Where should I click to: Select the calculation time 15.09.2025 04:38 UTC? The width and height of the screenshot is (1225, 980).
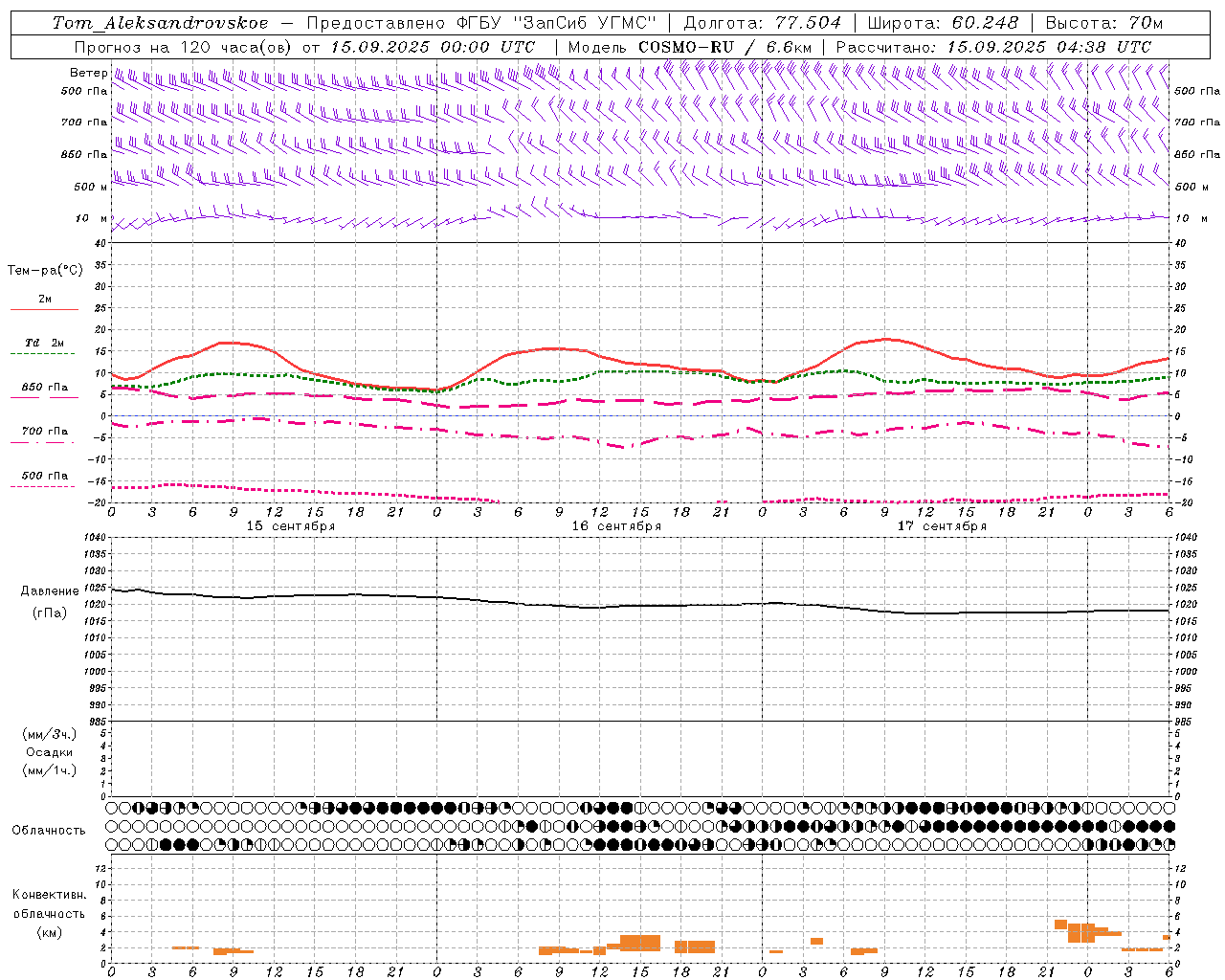tap(1049, 47)
